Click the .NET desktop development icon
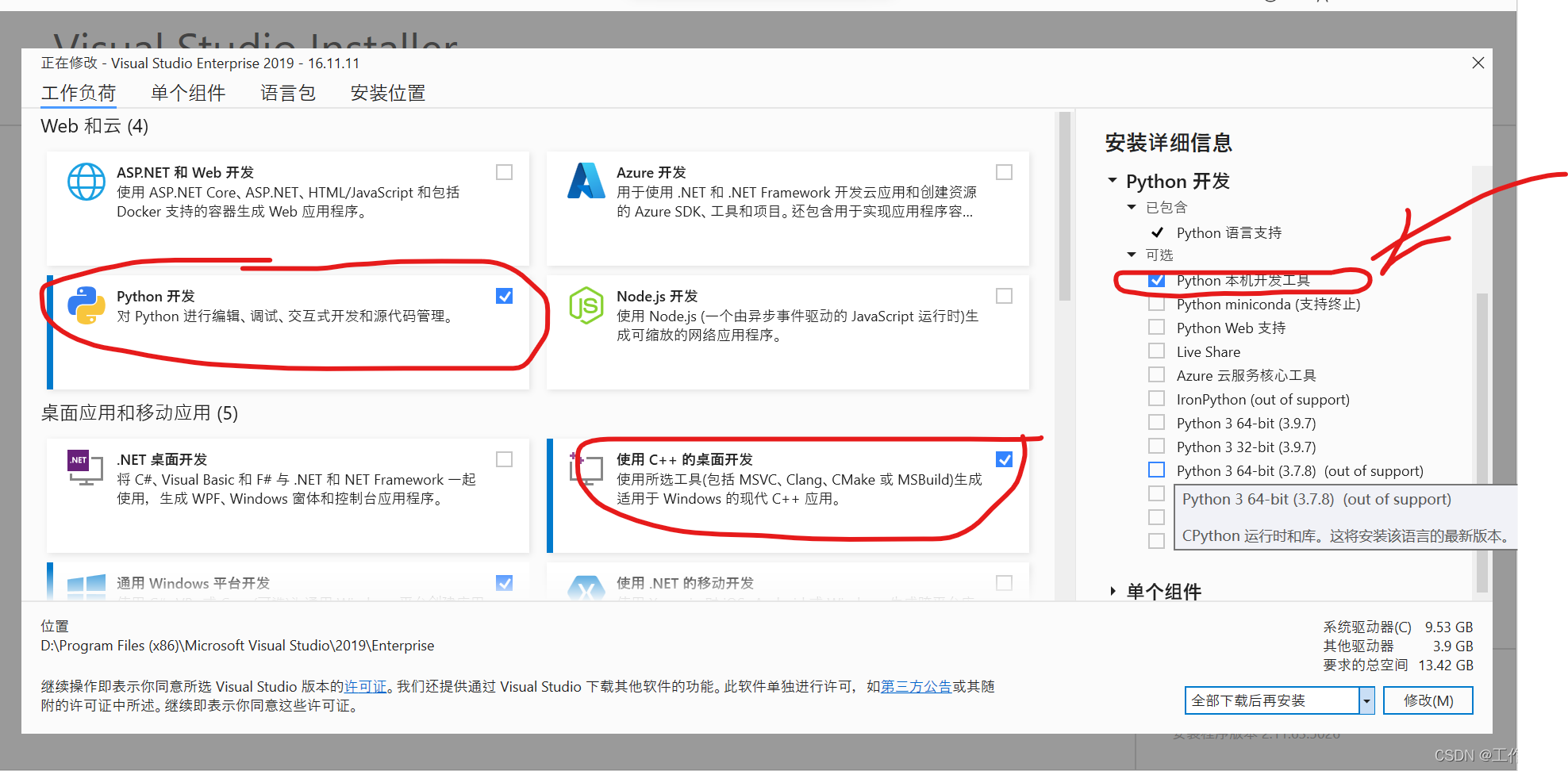This screenshot has width=1568, height=771. [x=86, y=468]
